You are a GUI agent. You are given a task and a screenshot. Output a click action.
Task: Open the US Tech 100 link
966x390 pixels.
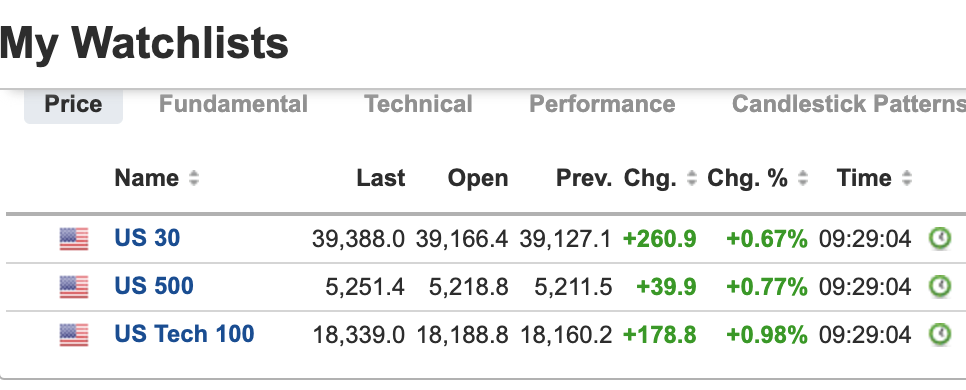[x=184, y=334]
